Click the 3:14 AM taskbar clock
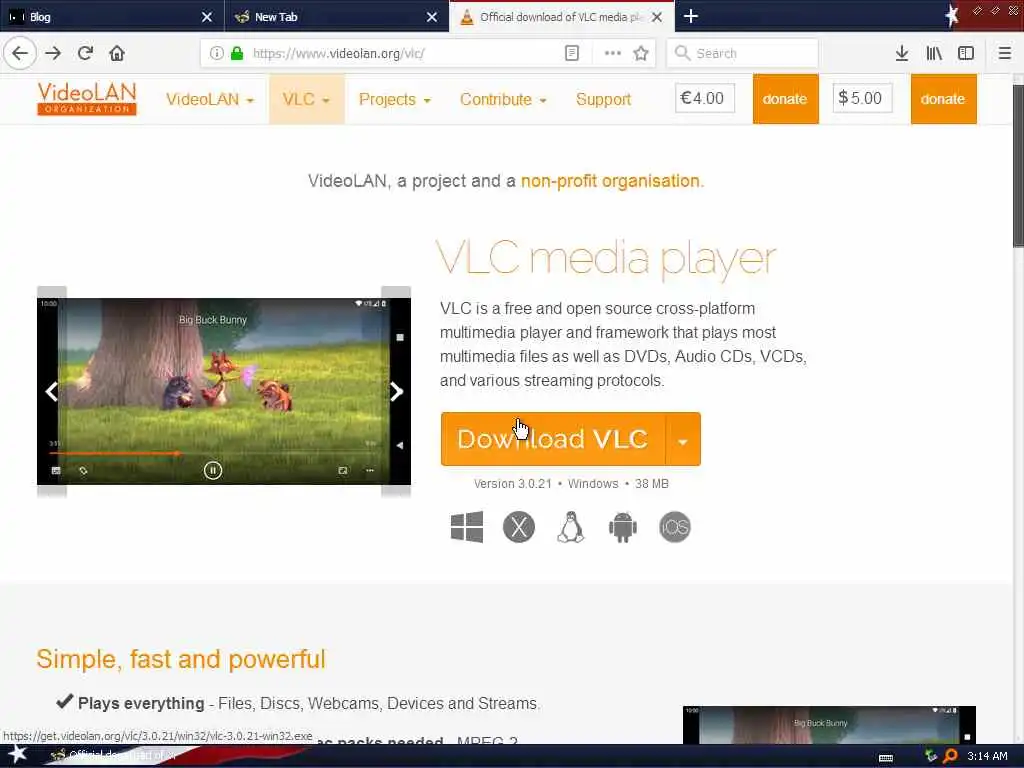Image resolution: width=1024 pixels, height=768 pixels. 987,756
